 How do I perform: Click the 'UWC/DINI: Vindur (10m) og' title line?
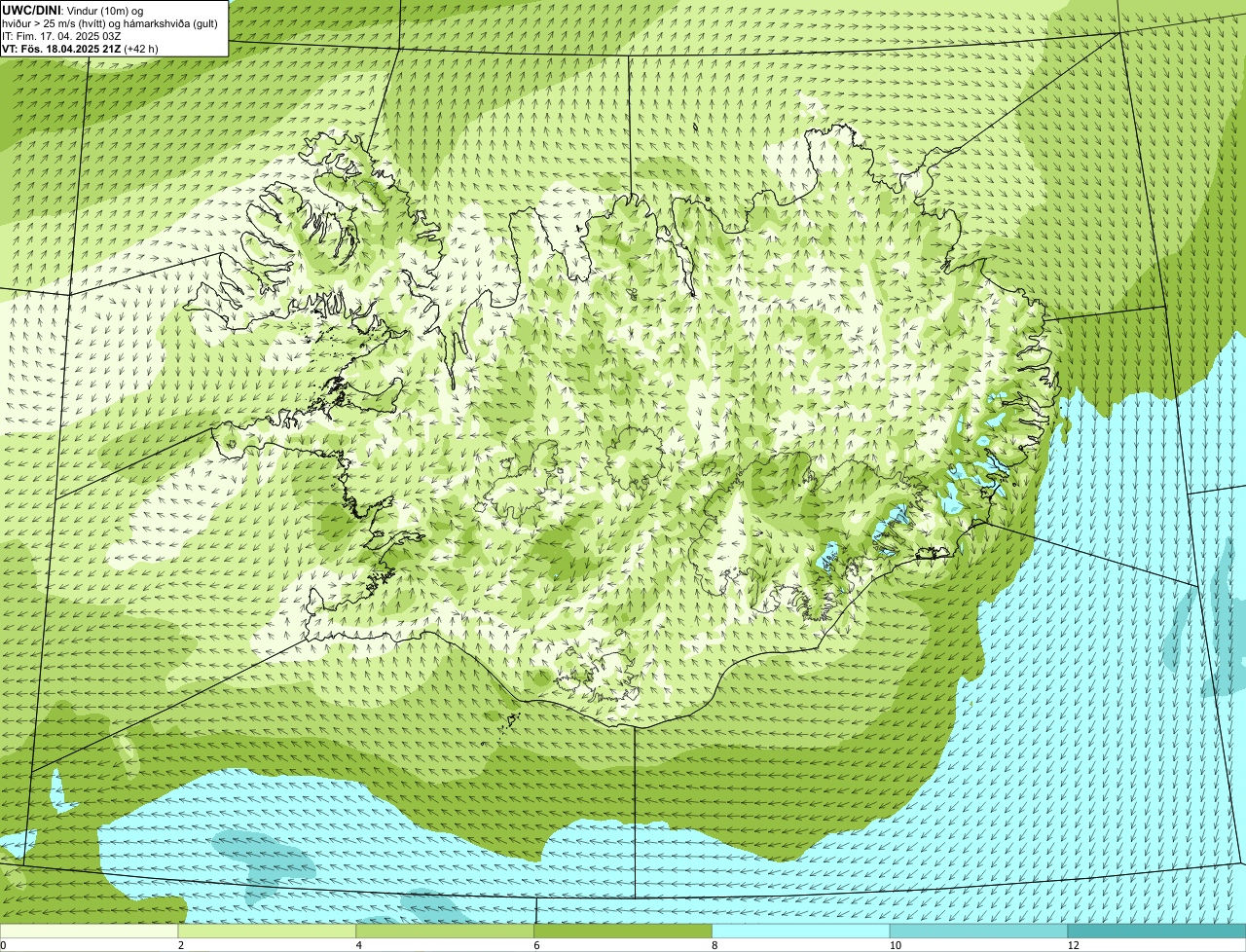(73, 11)
